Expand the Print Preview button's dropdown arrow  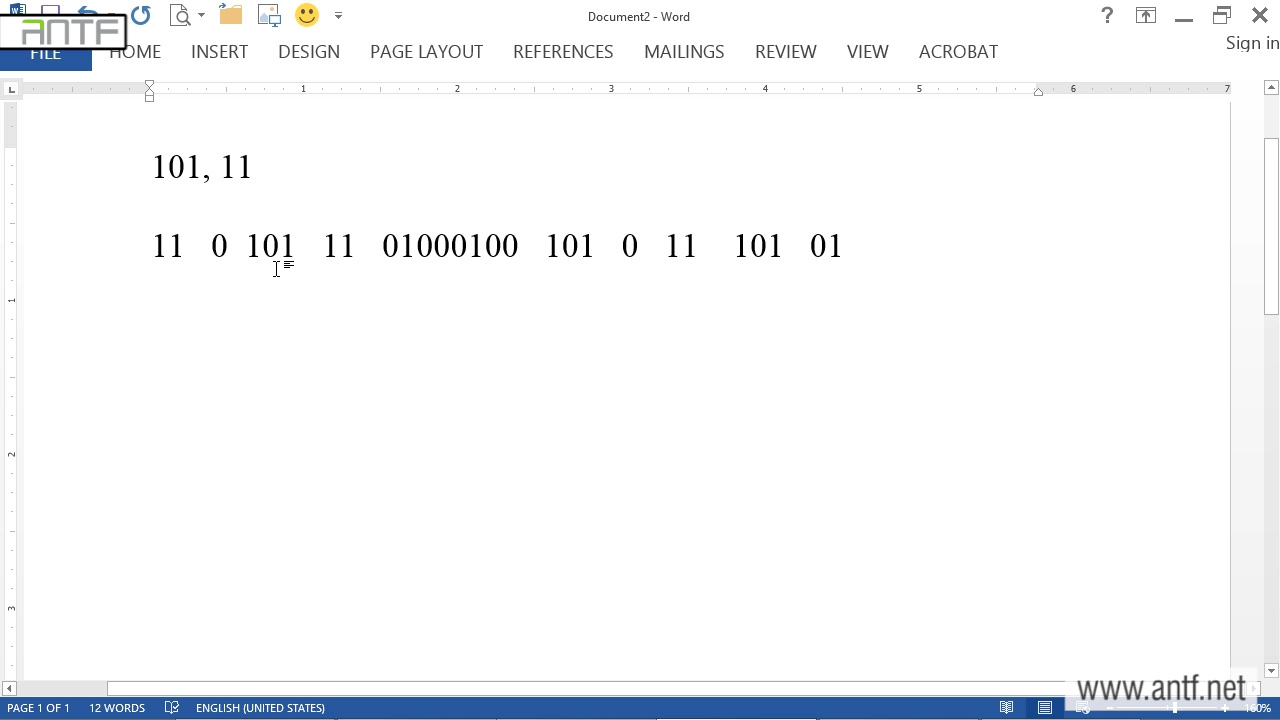201,16
